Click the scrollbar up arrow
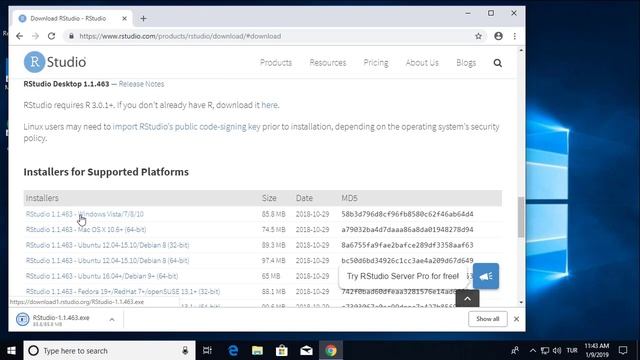 (521, 50)
